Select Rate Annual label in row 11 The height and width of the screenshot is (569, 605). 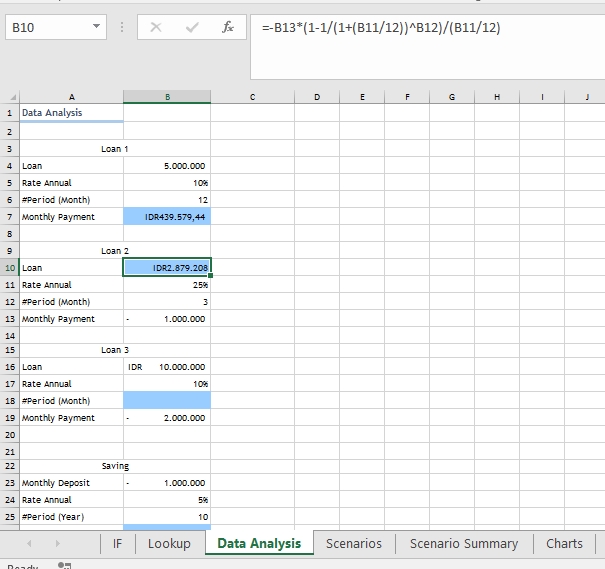coord(71,285)
